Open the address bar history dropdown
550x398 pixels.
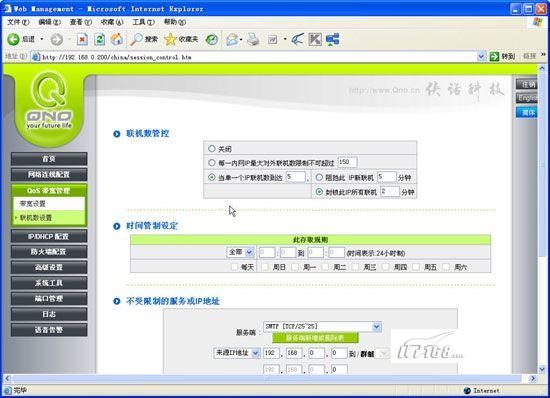pos(481,56)
